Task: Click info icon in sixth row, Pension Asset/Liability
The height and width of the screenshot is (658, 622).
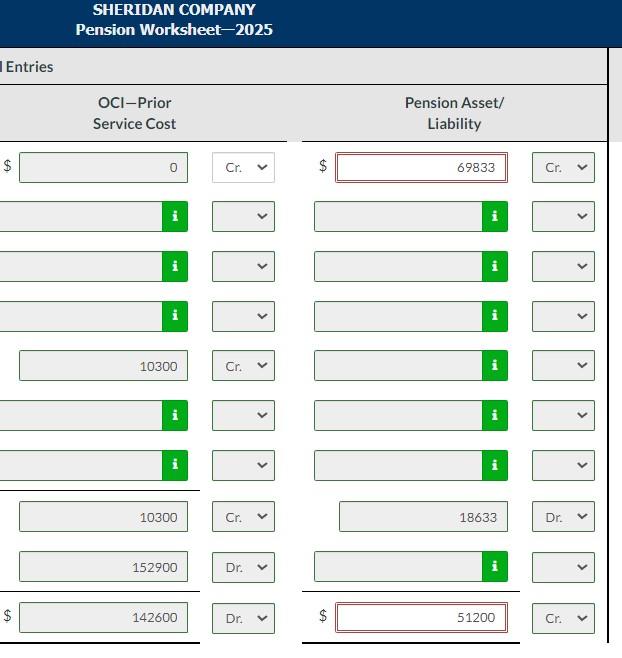Action: pos(495,415)
